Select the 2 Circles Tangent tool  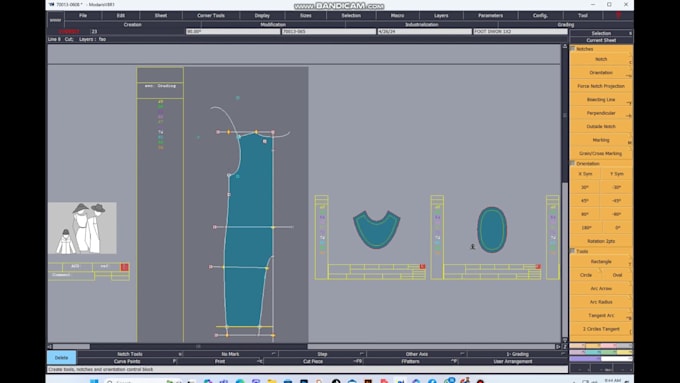point(601,329)
